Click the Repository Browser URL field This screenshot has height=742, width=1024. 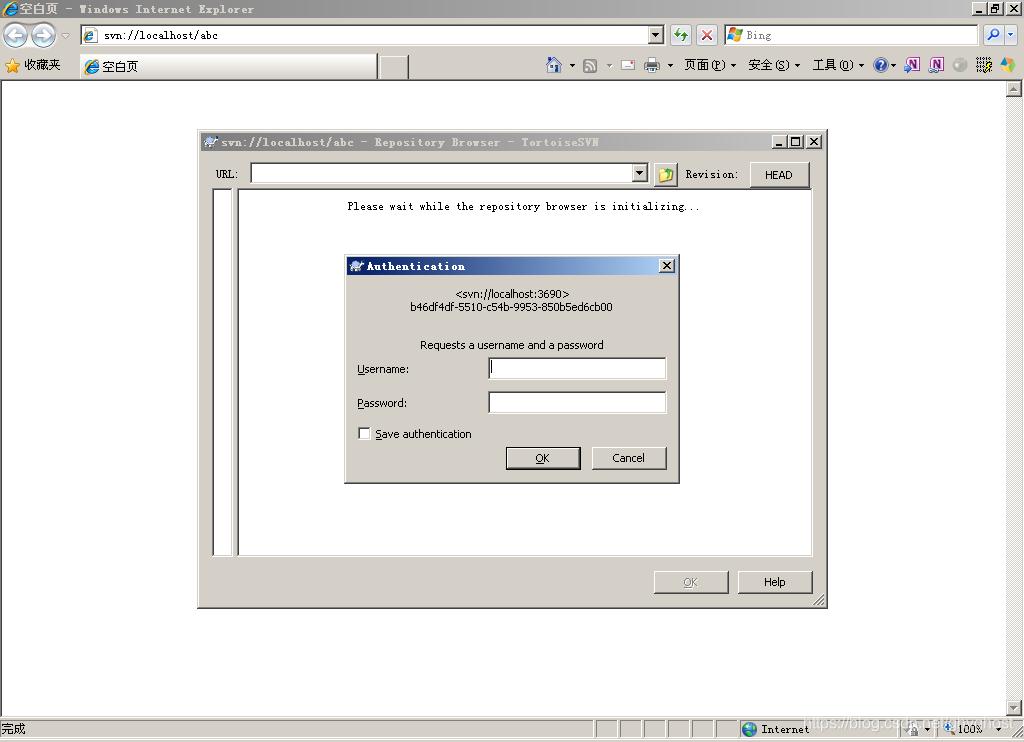[442, 174]
